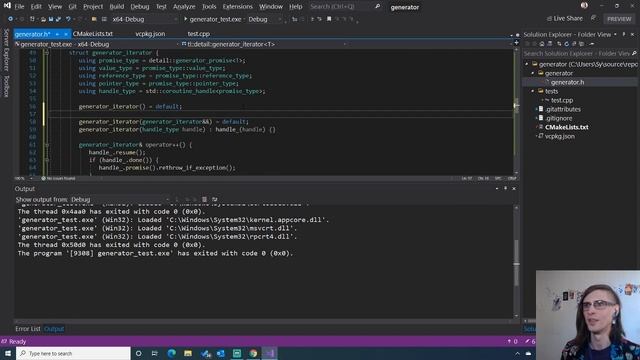
Task: Click Solution Explorer Home icon
Action: point(542,44)
